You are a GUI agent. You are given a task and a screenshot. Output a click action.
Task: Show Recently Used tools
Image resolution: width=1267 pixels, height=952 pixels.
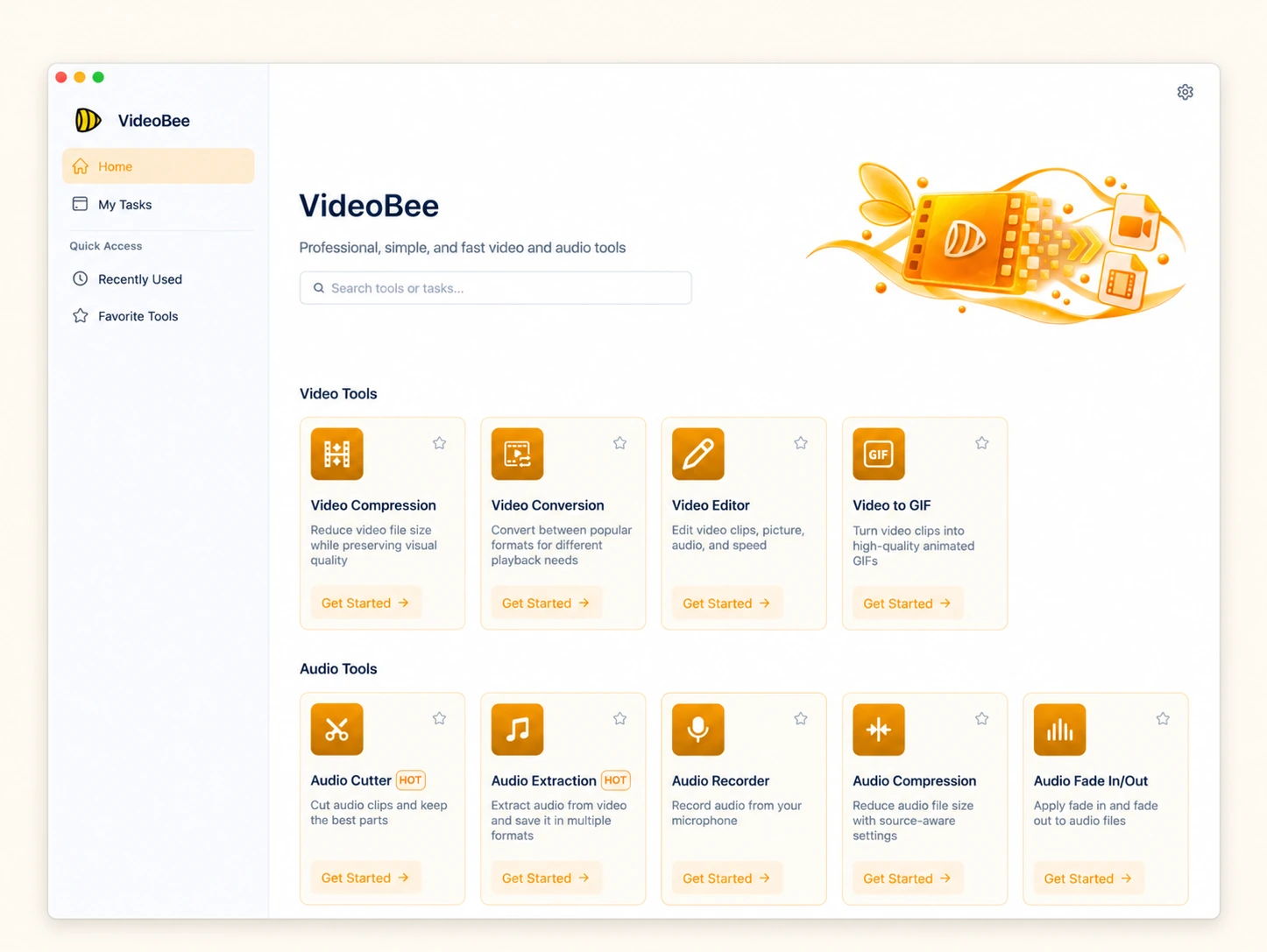(159, 279)
